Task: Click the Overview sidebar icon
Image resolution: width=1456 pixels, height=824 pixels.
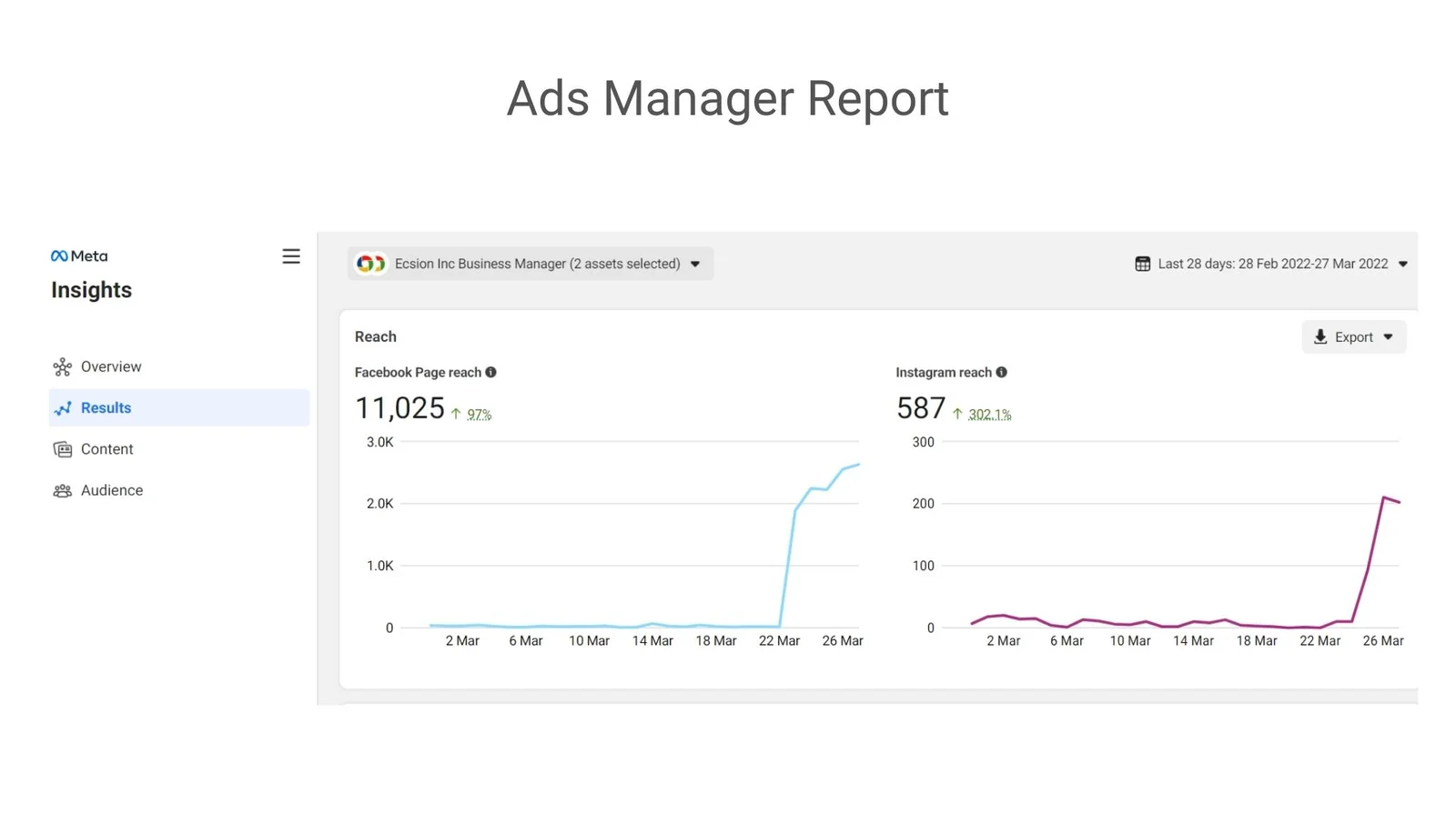Action: click(x=62, y=367)
